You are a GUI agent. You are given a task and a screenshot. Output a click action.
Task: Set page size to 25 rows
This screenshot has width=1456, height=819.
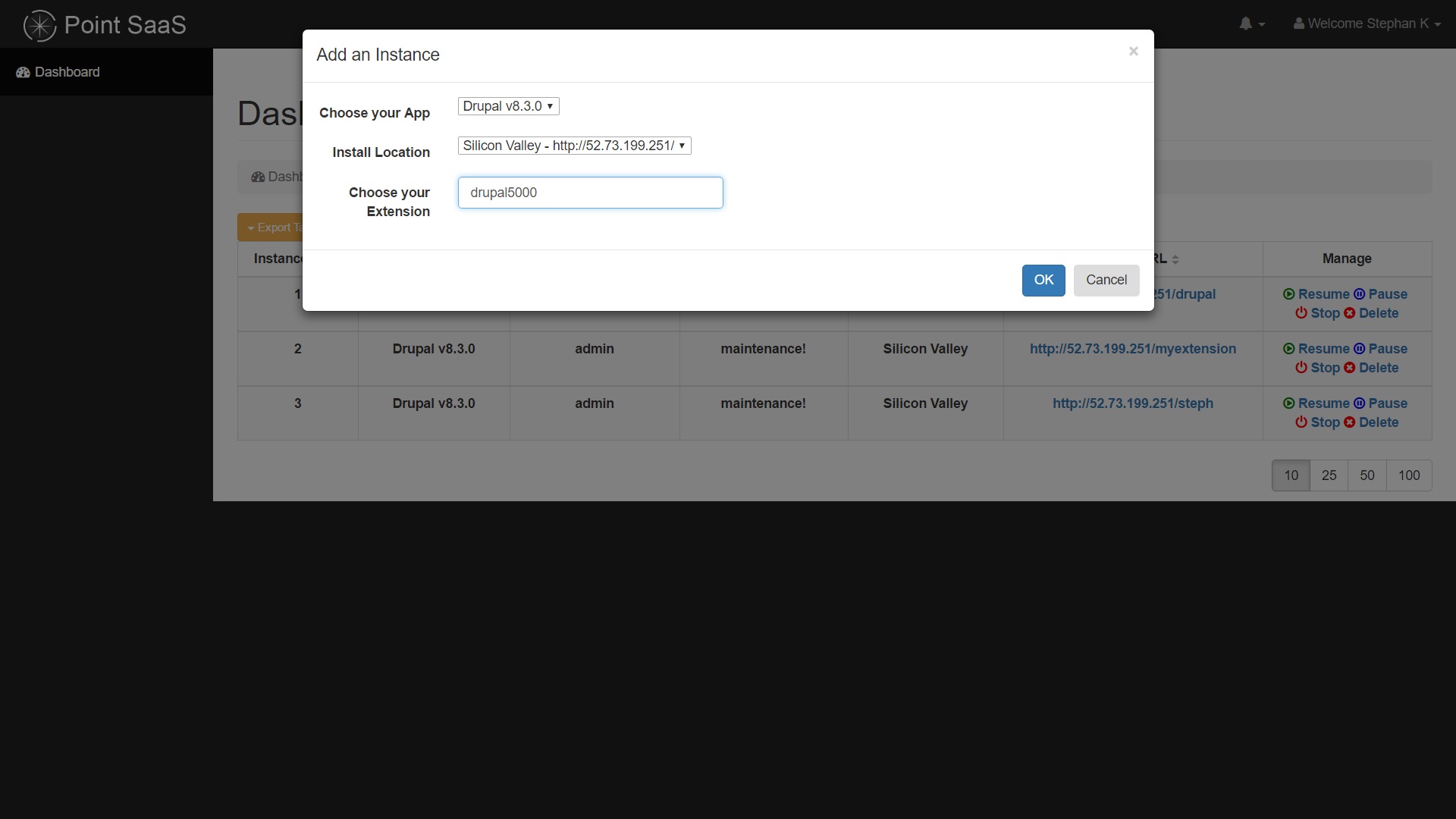(x=1329, y=475)
